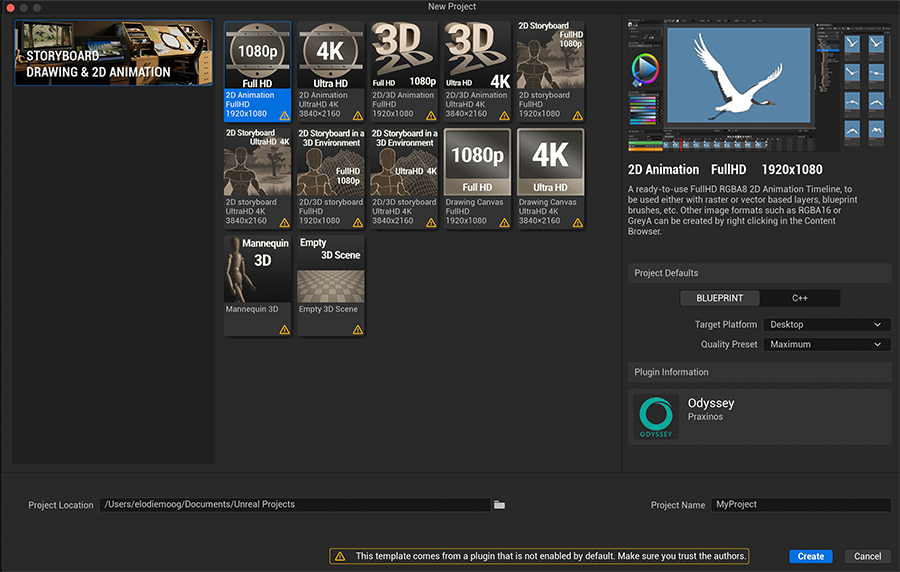Open the Target Platform dropdown
The width and height of the screenshot is (900, 572).
[x=827, y=325]
